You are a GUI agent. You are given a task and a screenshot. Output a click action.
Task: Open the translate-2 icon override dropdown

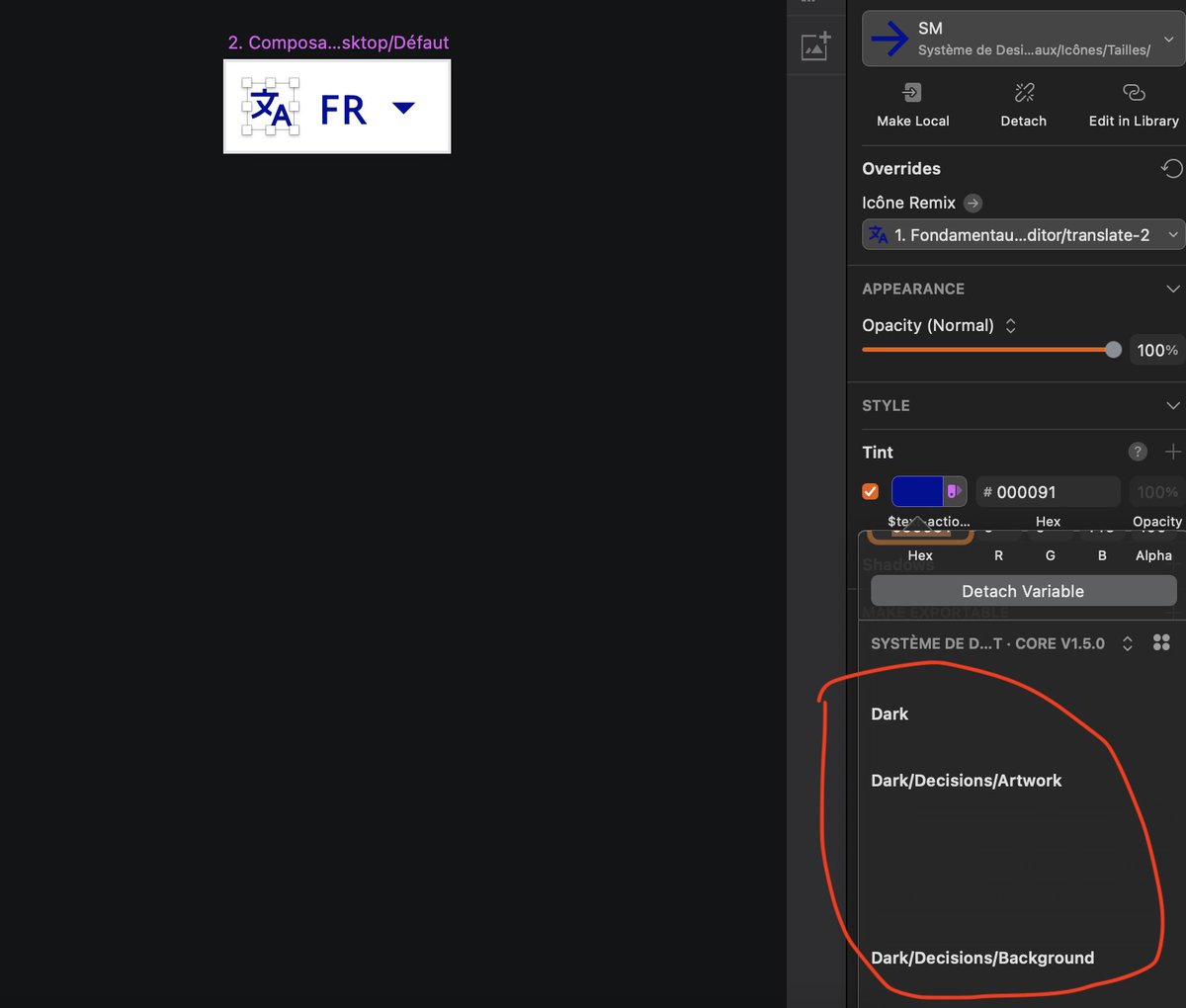point(1023,234)
